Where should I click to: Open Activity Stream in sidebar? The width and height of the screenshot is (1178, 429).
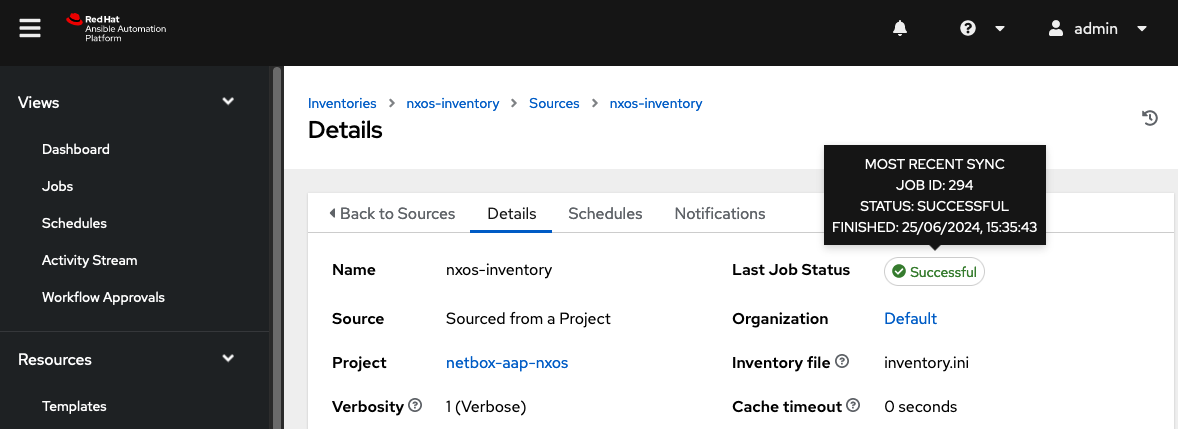point(89,260)
